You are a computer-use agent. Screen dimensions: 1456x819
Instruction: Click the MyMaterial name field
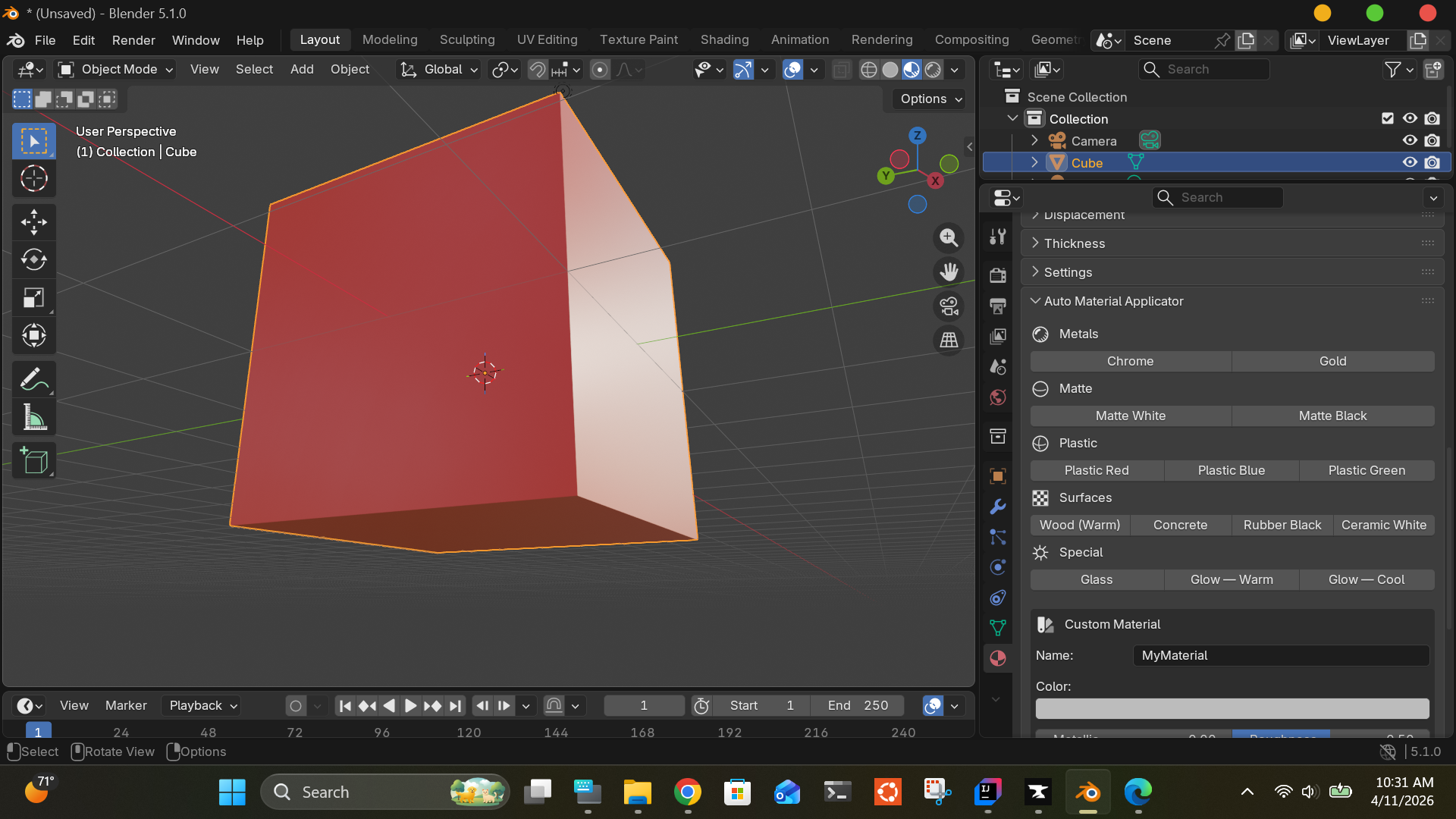point(1280,655)
